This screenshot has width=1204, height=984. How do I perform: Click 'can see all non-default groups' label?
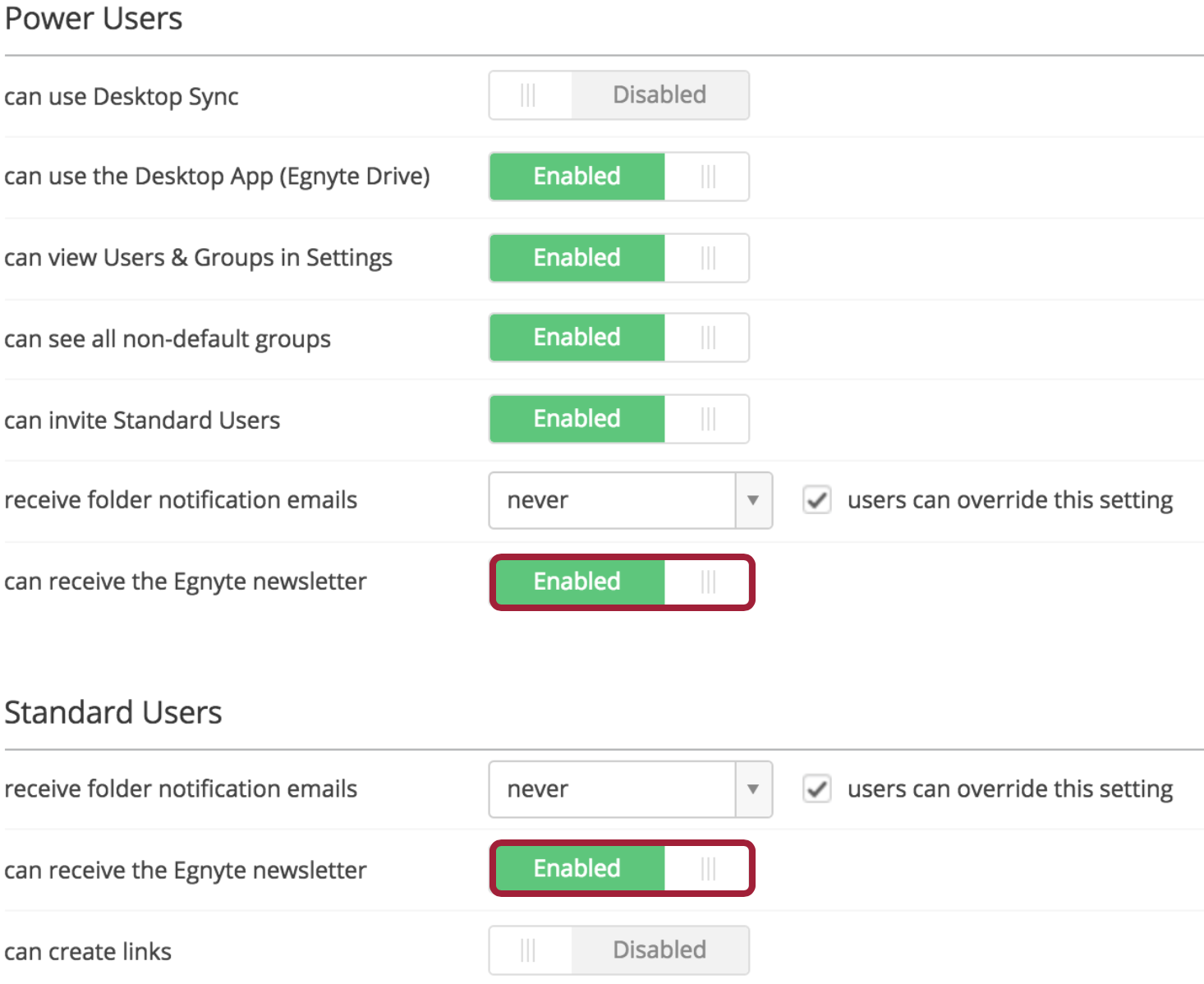click(x=168, y=339)
